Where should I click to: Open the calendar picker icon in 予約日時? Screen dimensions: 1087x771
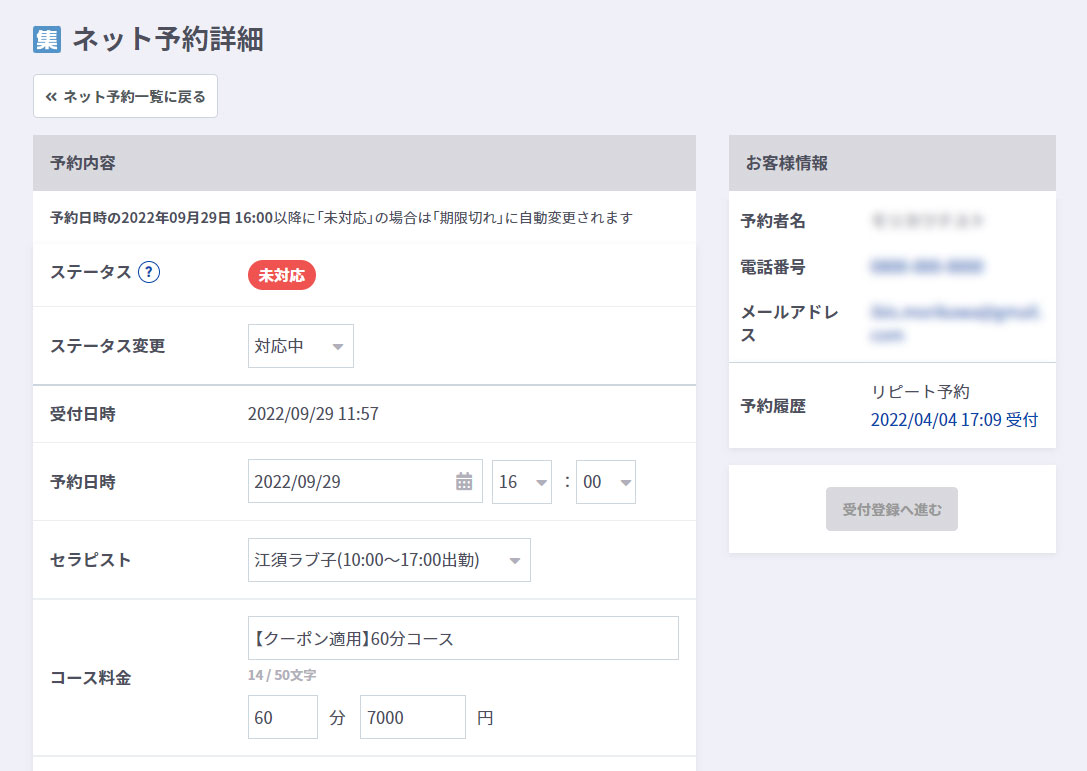(464, 482)
